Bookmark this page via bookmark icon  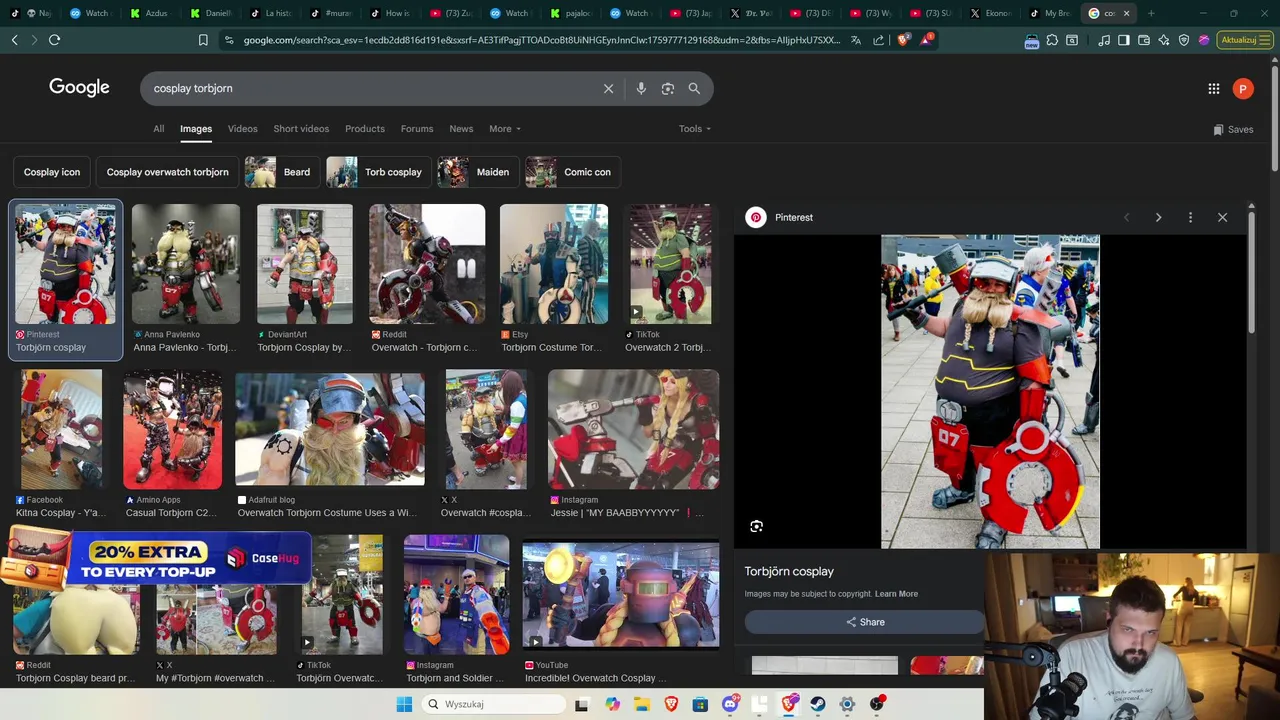pyautogui.click(x=203, y=40)
